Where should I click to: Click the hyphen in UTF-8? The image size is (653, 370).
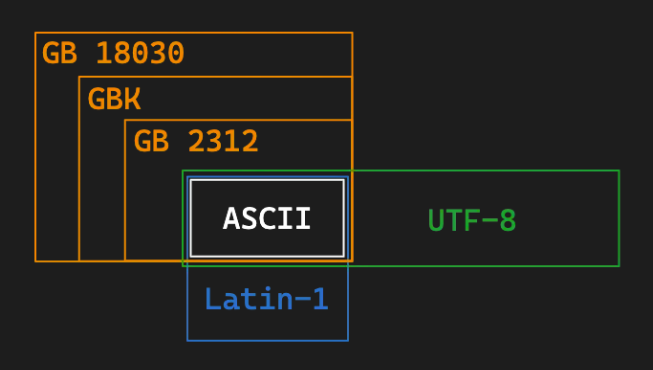click(x=490, y=220)
